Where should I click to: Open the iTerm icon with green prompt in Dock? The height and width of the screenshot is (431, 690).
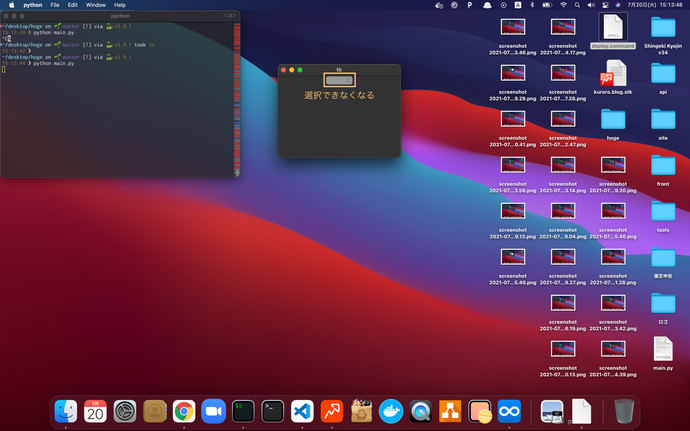pos(243,411)
